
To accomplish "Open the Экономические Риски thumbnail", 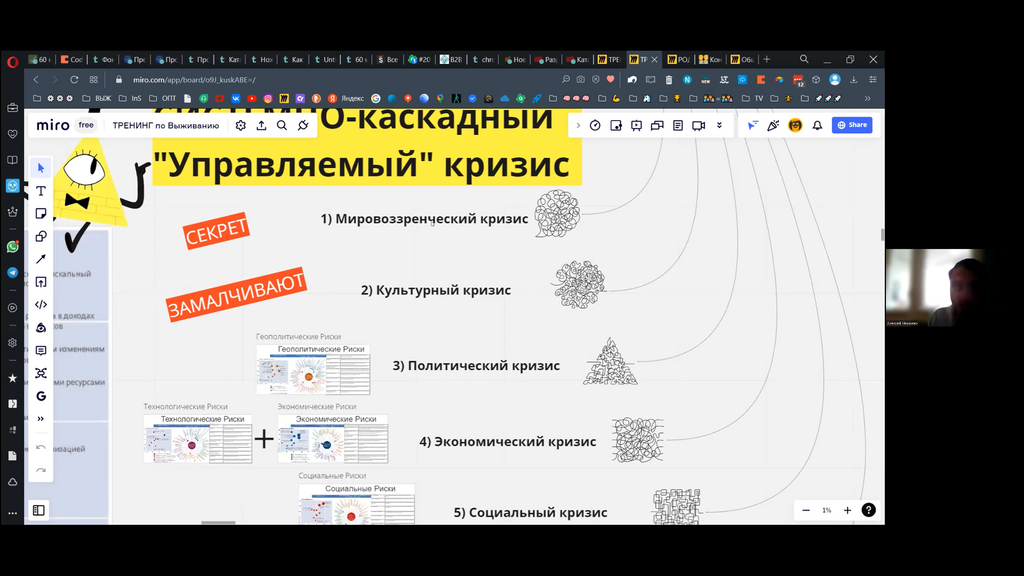I will click(x=333, y=439).
